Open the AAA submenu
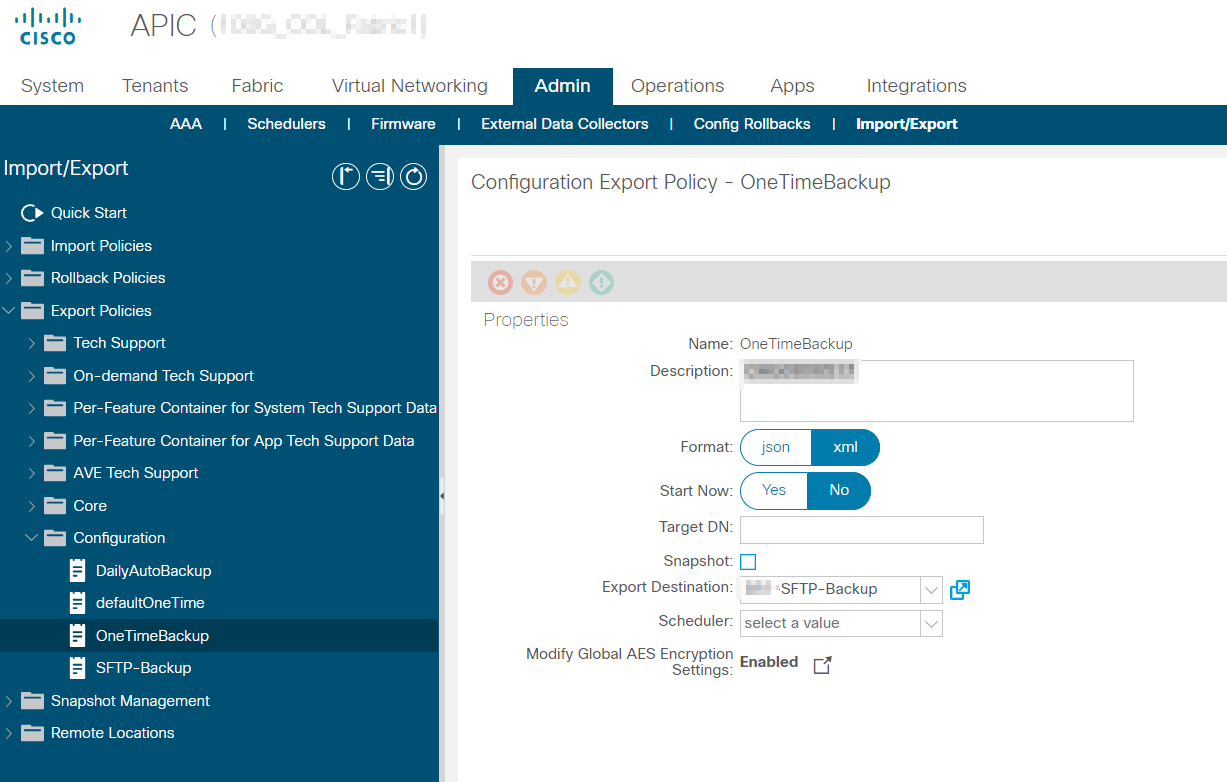 click(x=186, y=124)
